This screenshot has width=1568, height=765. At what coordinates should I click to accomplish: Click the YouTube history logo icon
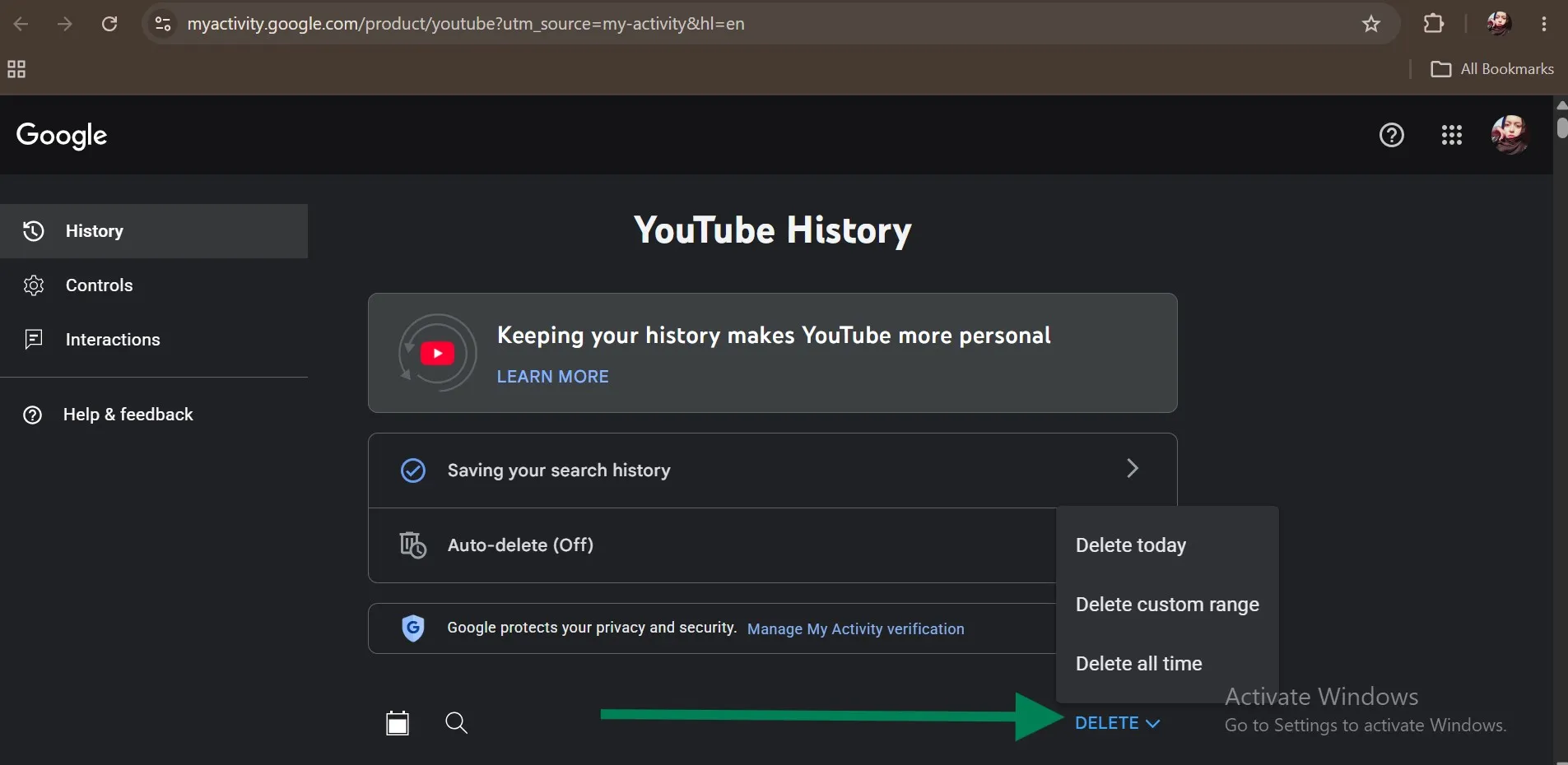point(437,353)
